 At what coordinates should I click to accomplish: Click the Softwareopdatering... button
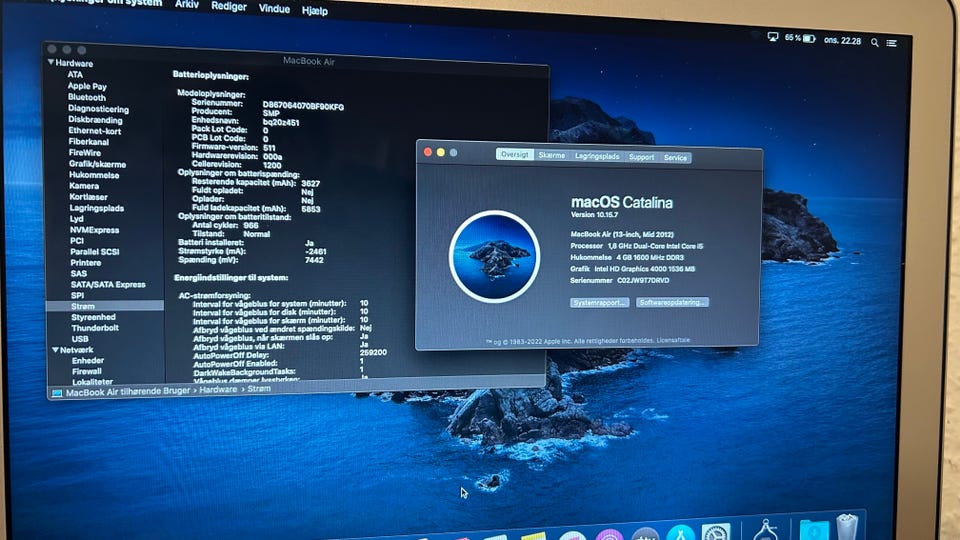coord(672,302)
